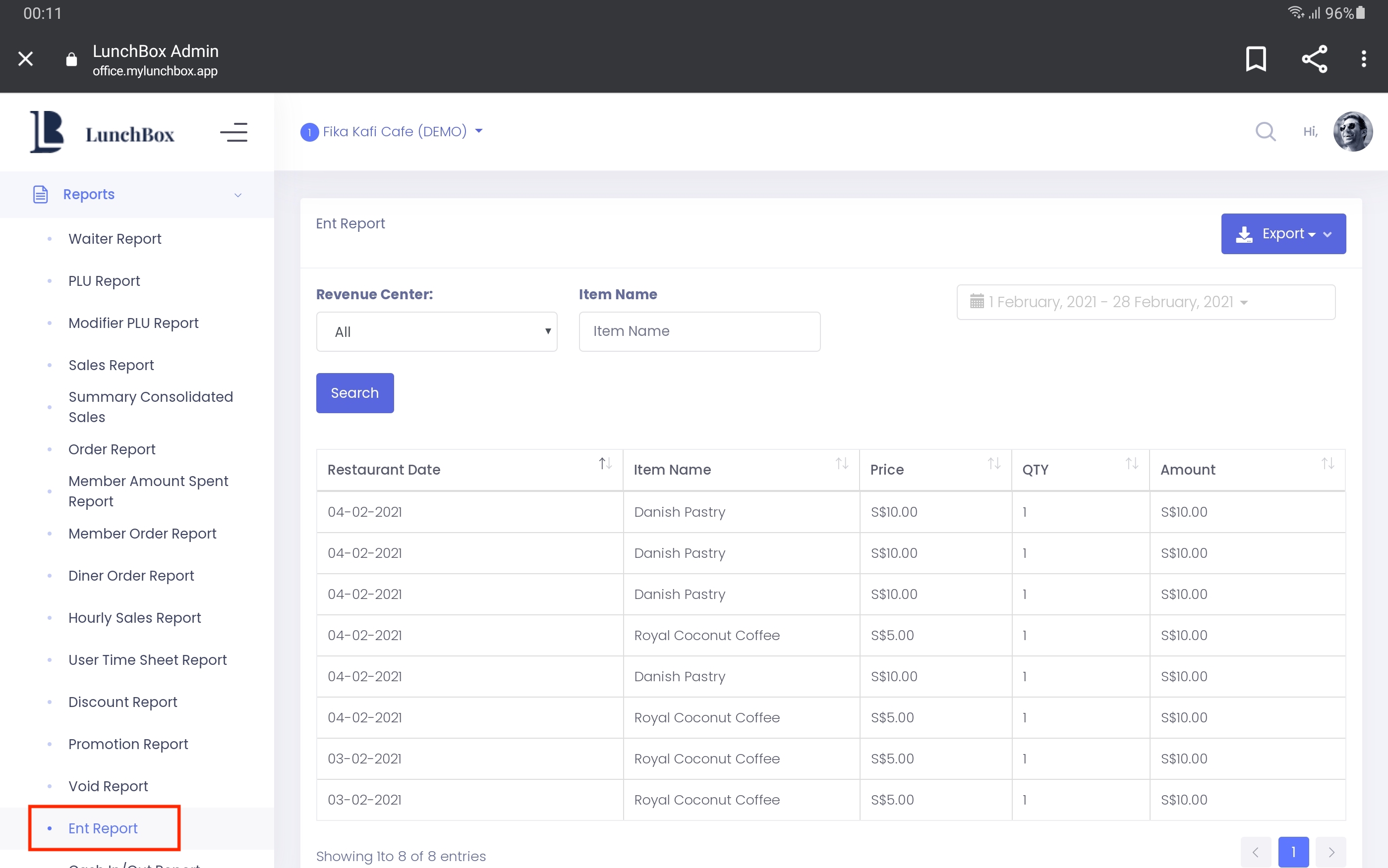Open the February 2021 date range picker

[1145, 302]
